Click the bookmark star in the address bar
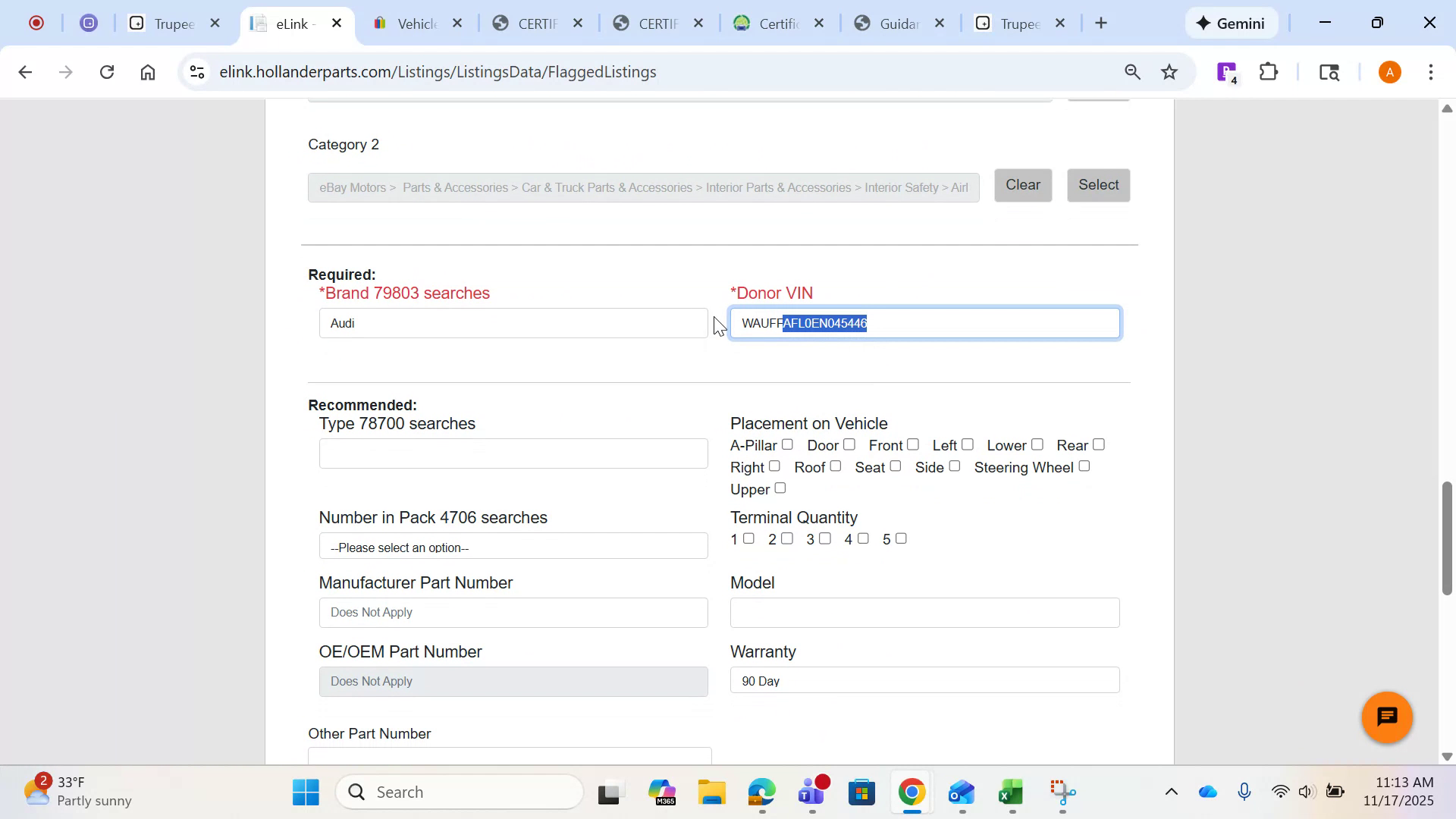The width and height of the screenshot is (1456, 819). [1169, 71]
